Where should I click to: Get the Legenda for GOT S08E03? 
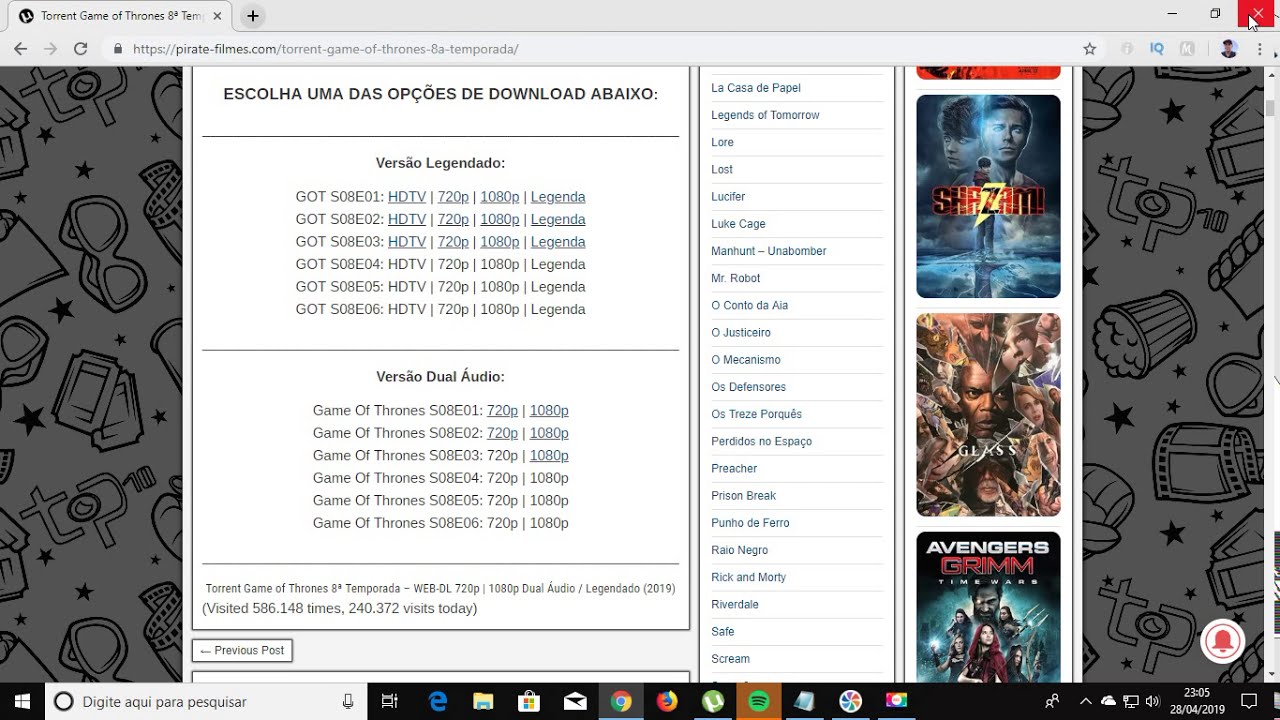(x=558, y=242)
